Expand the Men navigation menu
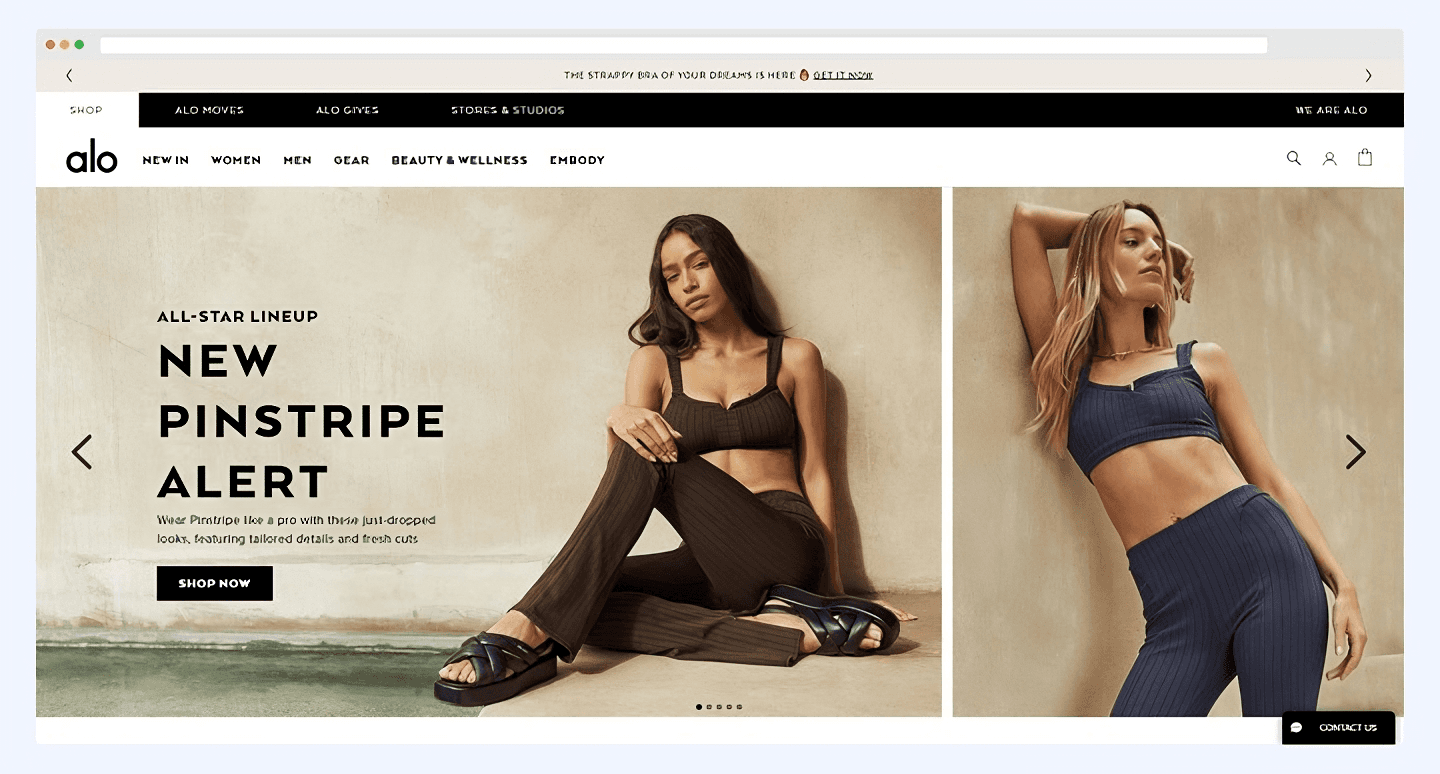The width and height of the screenshot is (1440, 774). click(297, 160)
